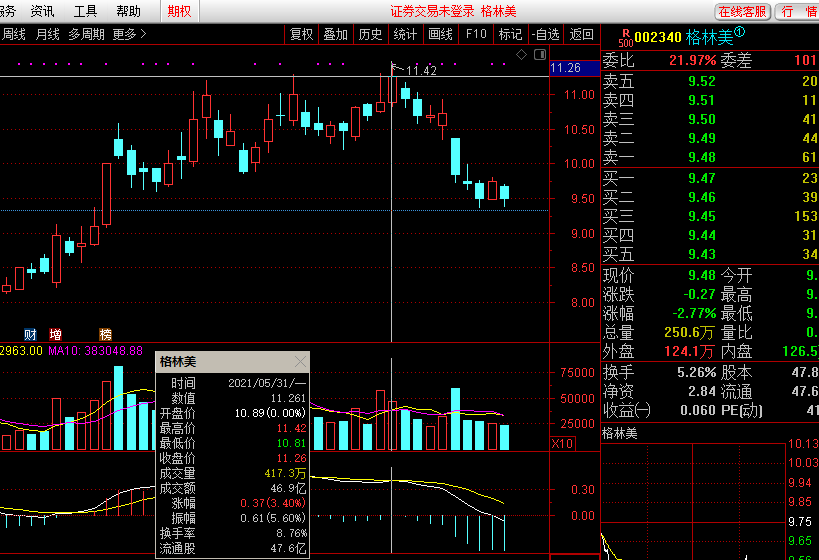Image resolution: width=819 pixels, height=560 pixels.
Task: Click the 叠加 toolbar button
Action: tap(335, 34)
